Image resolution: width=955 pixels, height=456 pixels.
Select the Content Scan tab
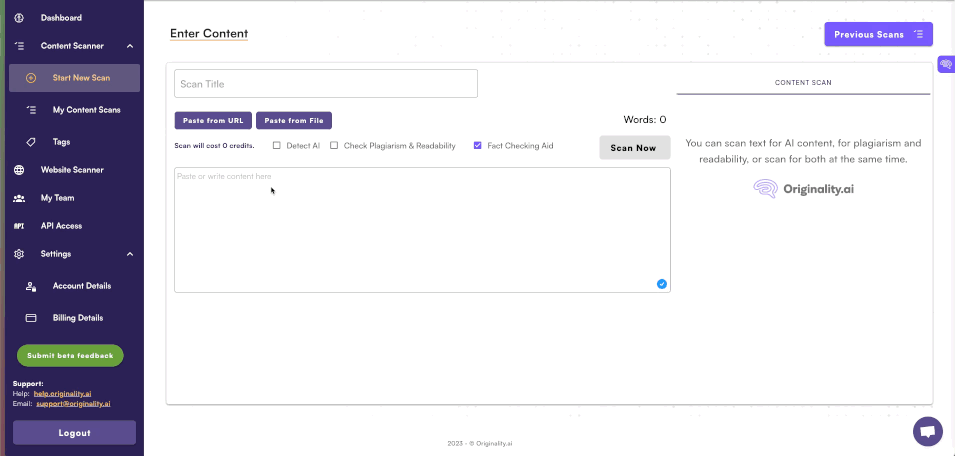coord(803,82)
